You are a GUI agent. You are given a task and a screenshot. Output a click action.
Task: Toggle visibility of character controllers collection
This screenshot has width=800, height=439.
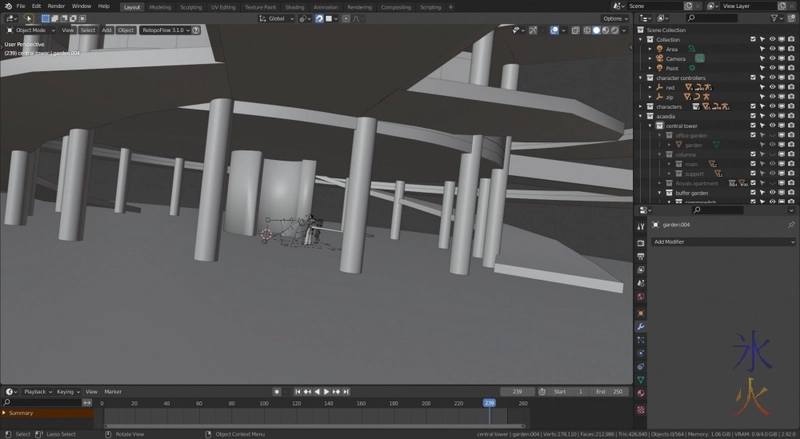[x=773, y=78]
